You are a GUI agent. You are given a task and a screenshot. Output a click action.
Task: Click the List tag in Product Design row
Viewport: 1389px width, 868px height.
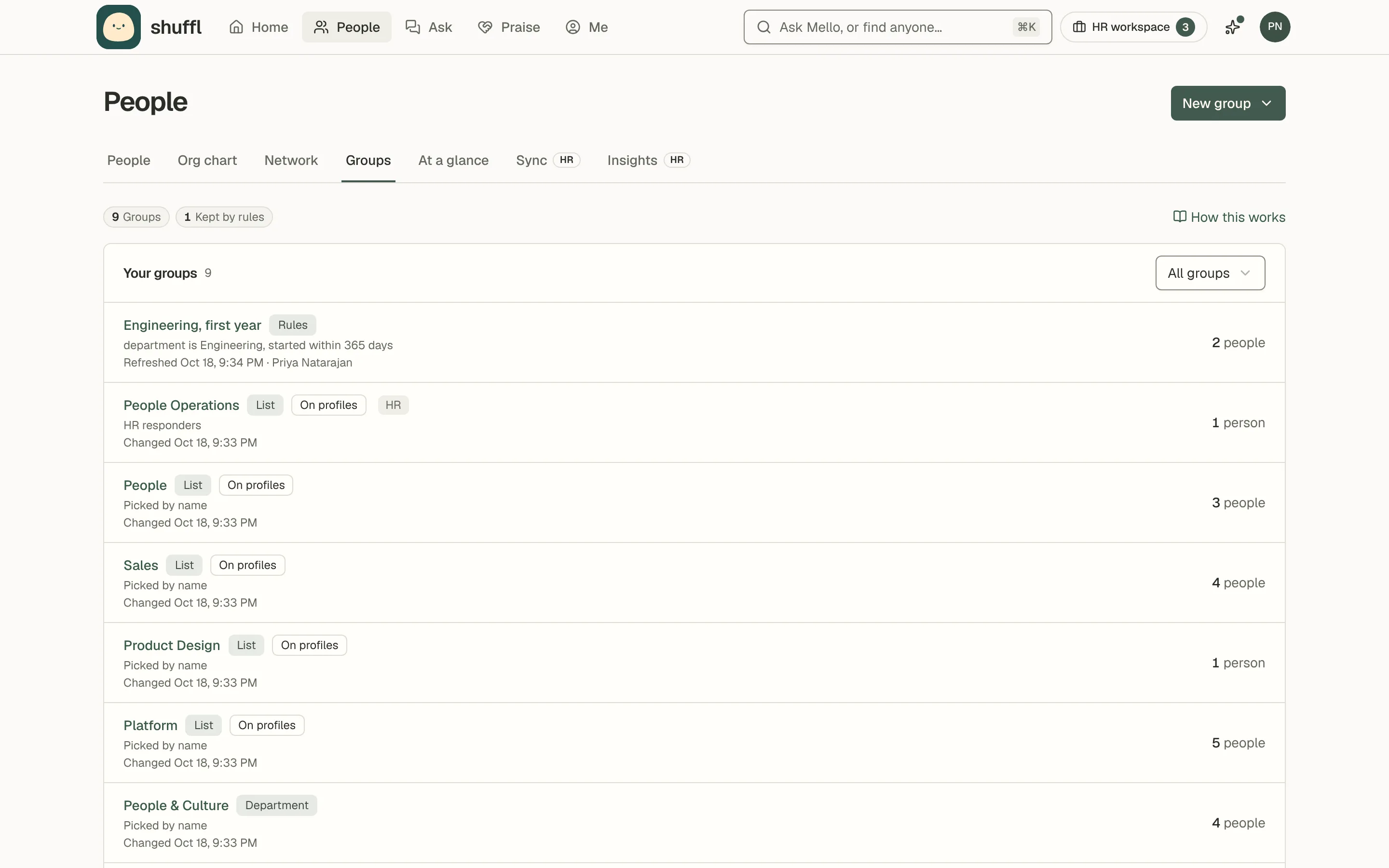click(246, 645)
